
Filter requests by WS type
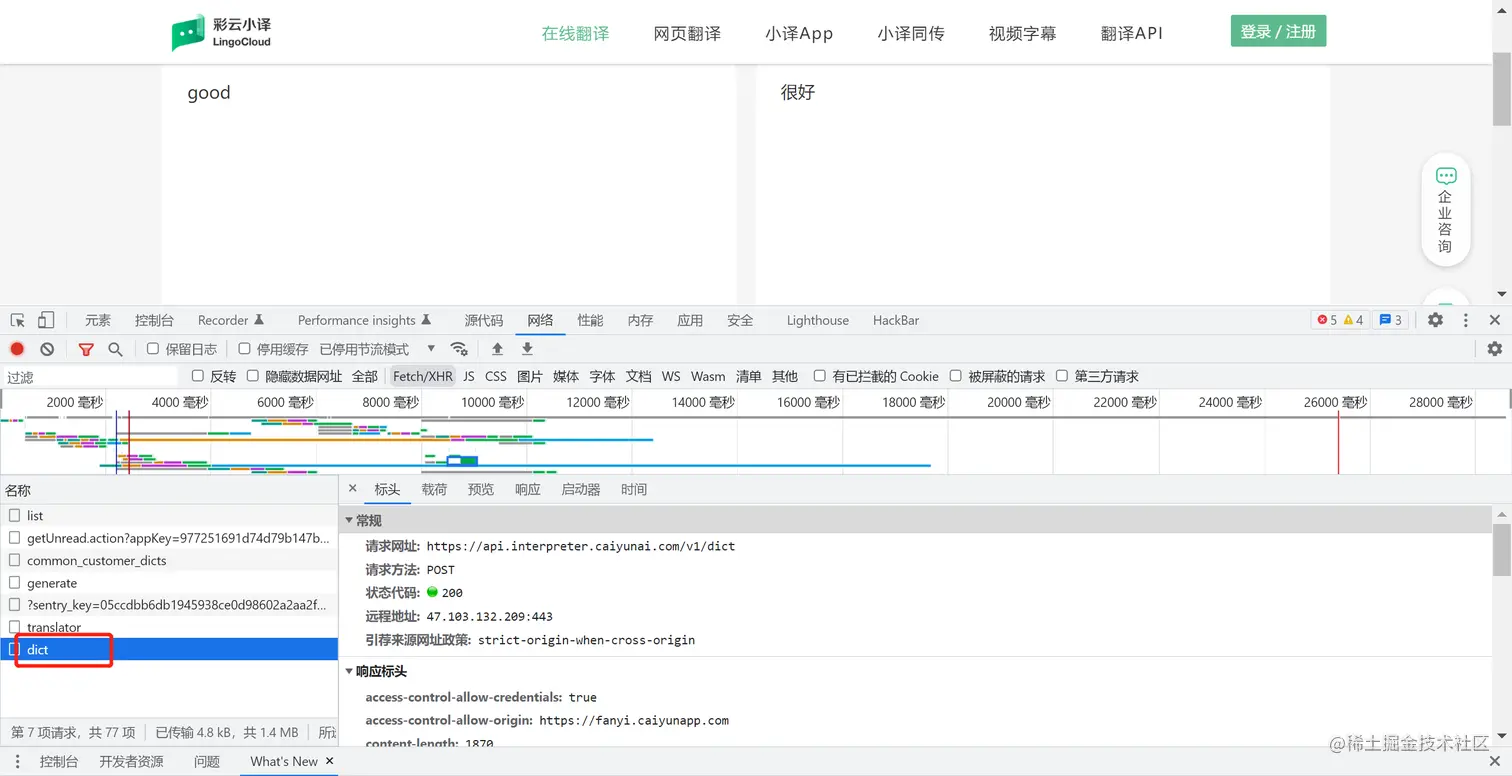(671, 376)
